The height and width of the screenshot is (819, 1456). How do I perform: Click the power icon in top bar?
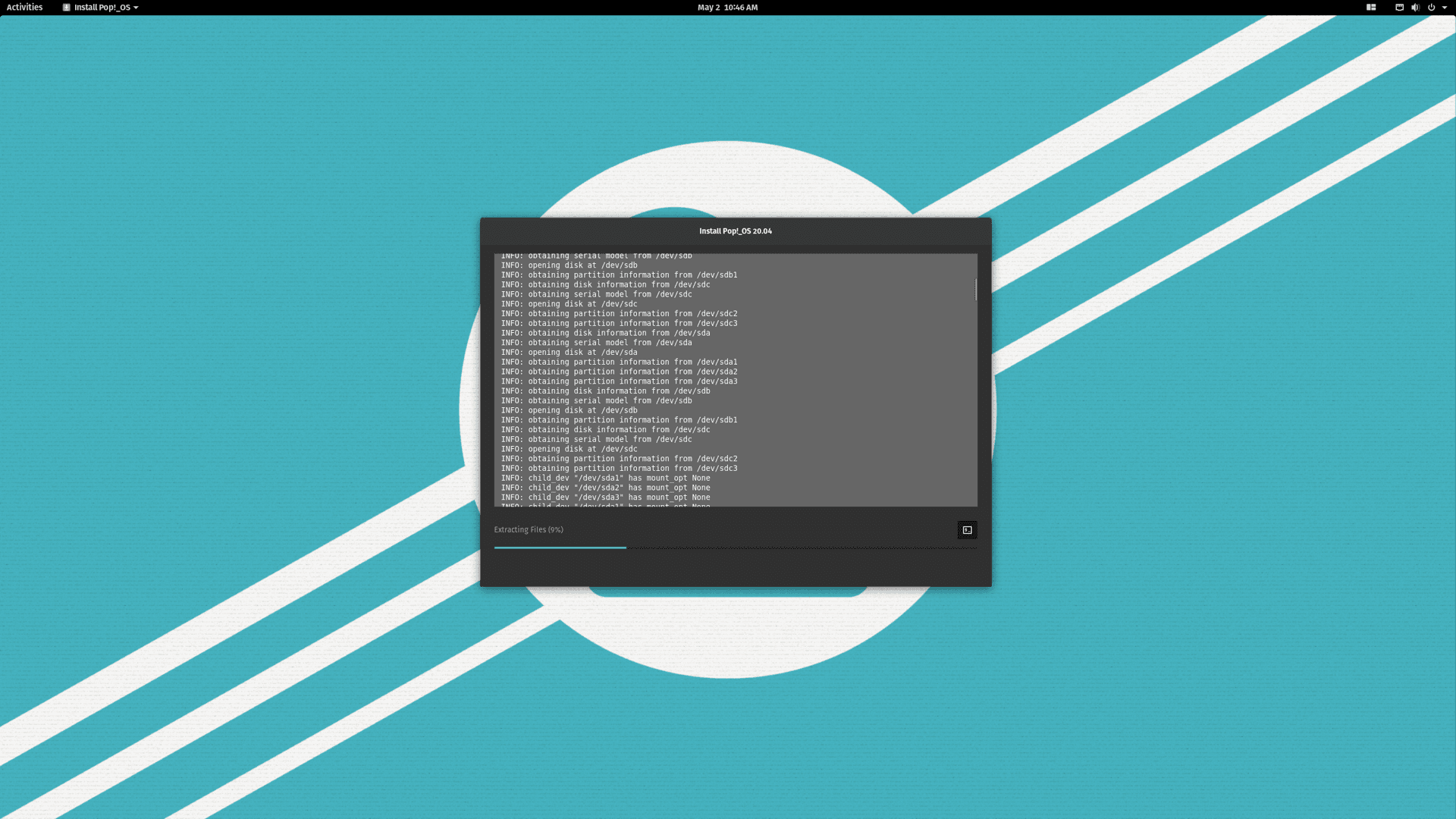coord(1432,8)
